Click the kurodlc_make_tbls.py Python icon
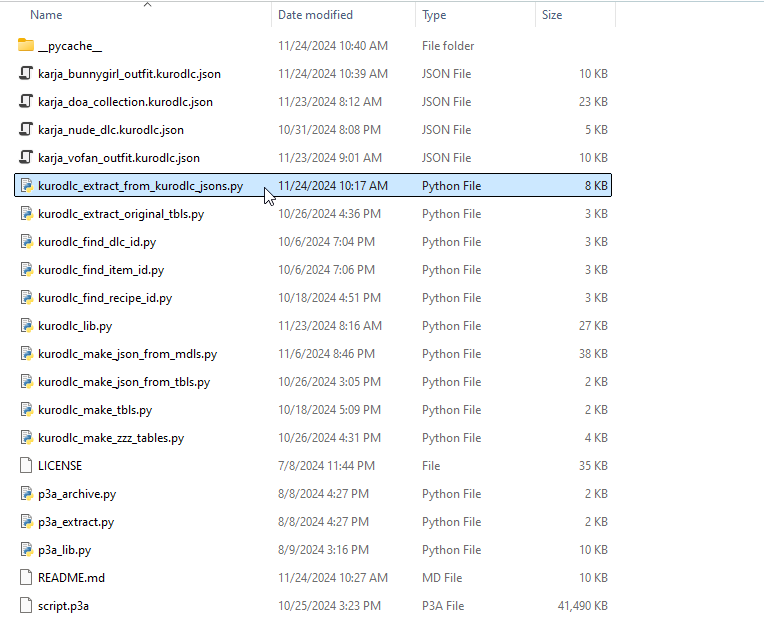This screenshot has height=619, width=764. tap(26, 410)
